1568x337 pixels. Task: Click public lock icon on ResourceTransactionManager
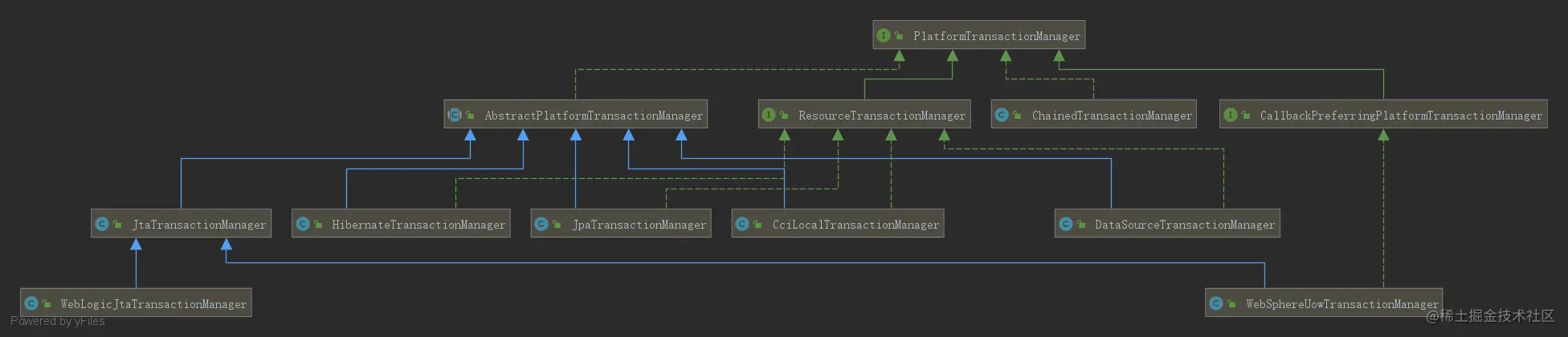784,116
